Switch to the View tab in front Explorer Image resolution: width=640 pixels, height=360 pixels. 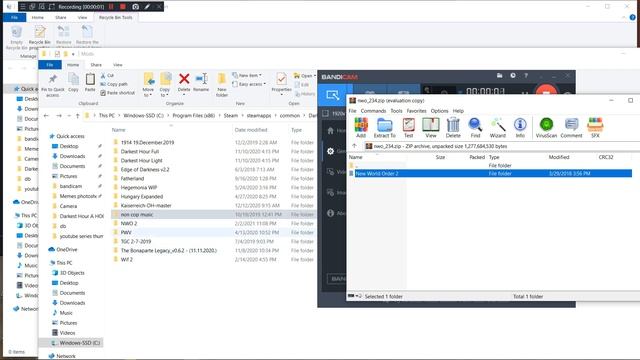click(118, 65)
